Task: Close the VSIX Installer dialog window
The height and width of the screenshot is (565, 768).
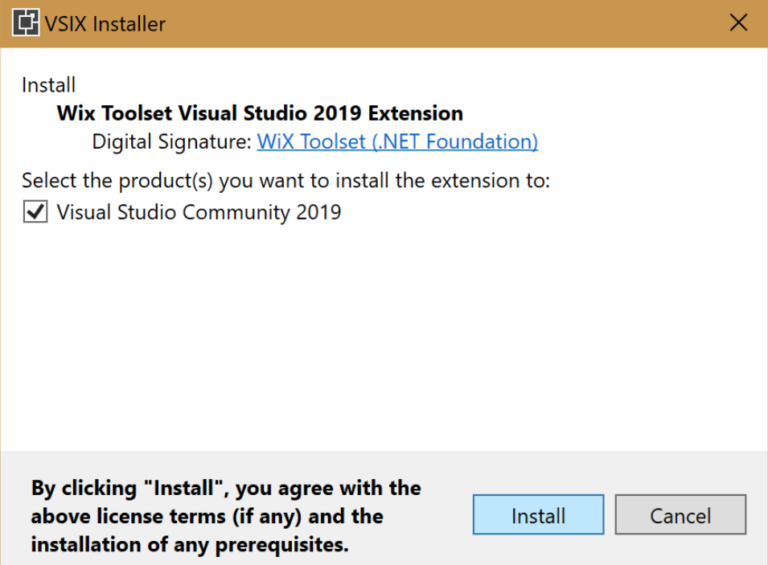Action: click(x=739, y=23)
